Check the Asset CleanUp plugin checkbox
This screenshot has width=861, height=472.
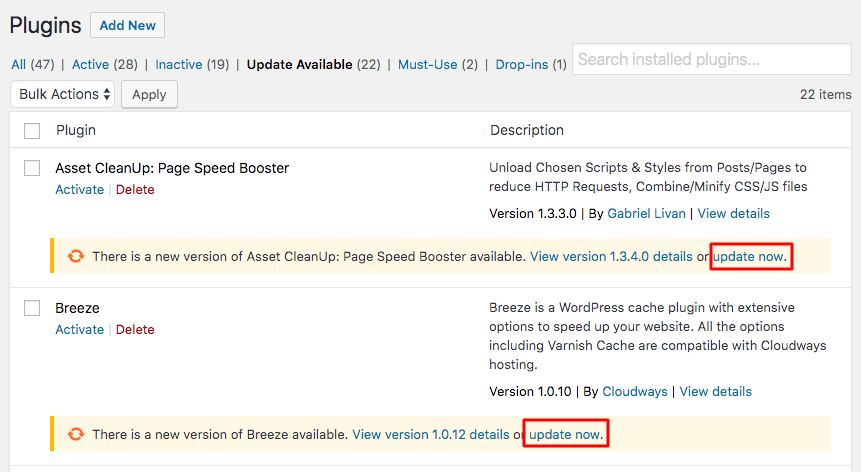point(32,168)
